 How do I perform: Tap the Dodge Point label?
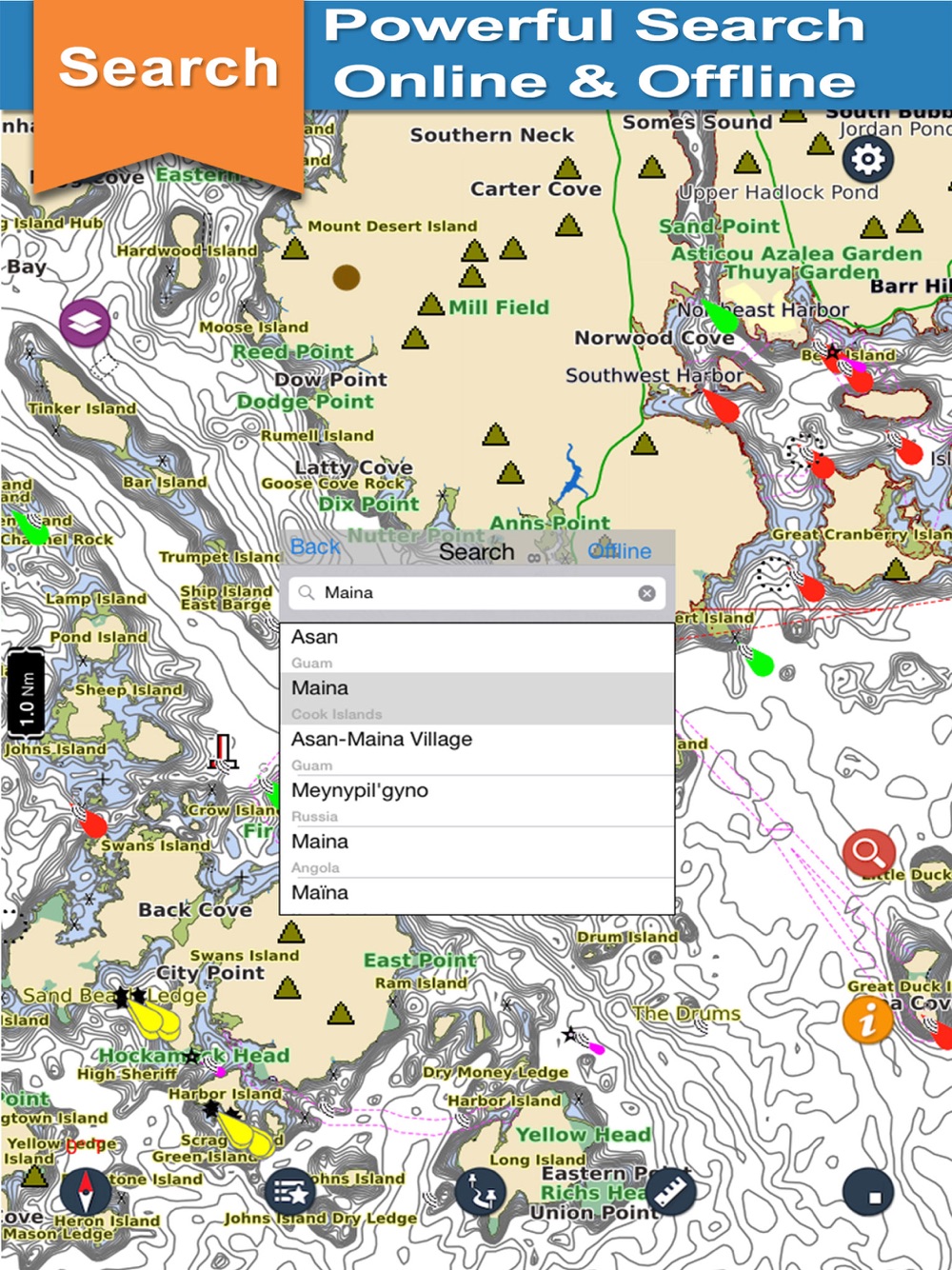coord(305,402)
